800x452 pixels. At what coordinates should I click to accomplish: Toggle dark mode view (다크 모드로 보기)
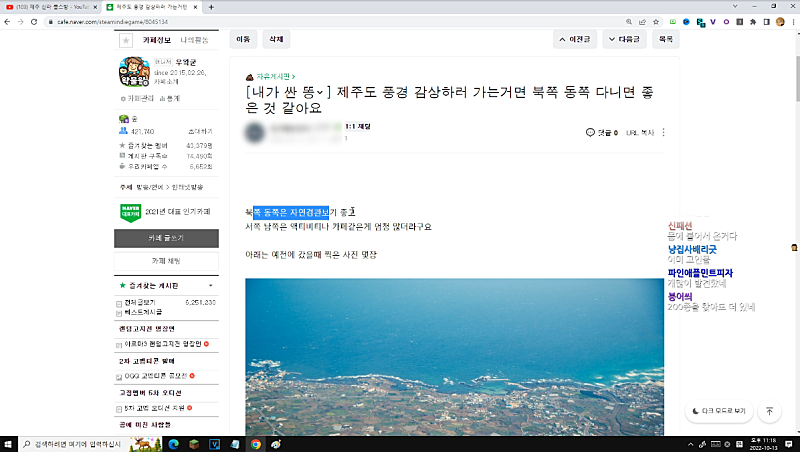tap(718, 411)
